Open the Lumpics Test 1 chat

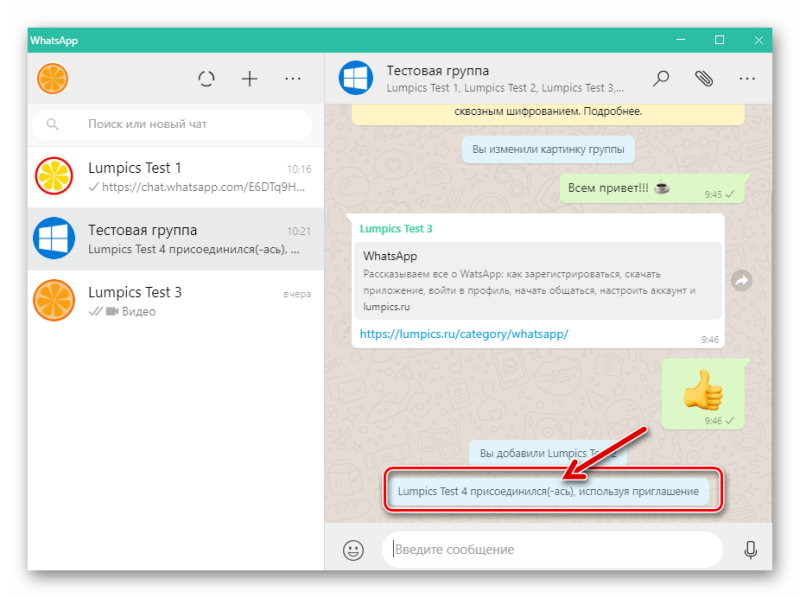click(176, 177)
